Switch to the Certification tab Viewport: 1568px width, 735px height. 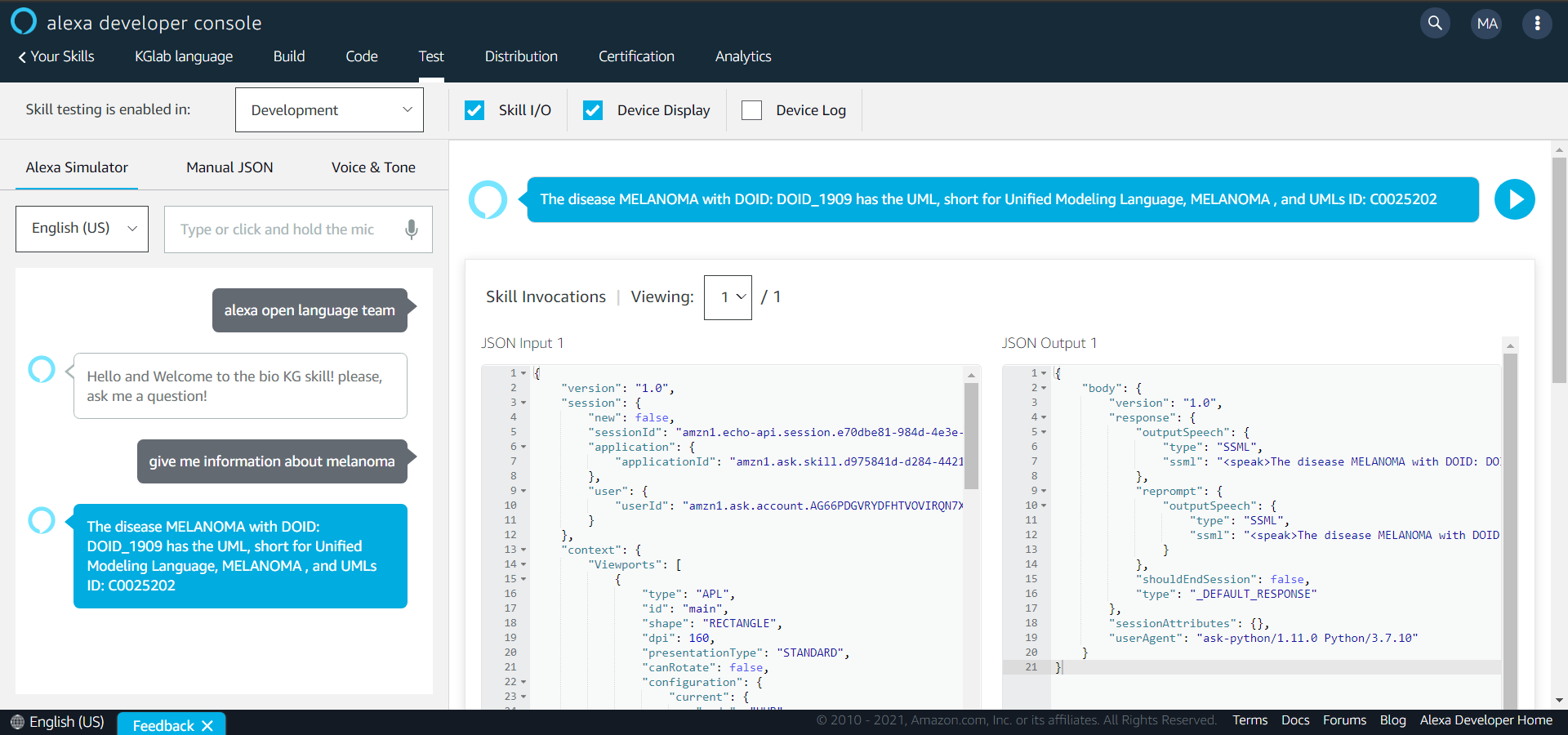(636, 56)
